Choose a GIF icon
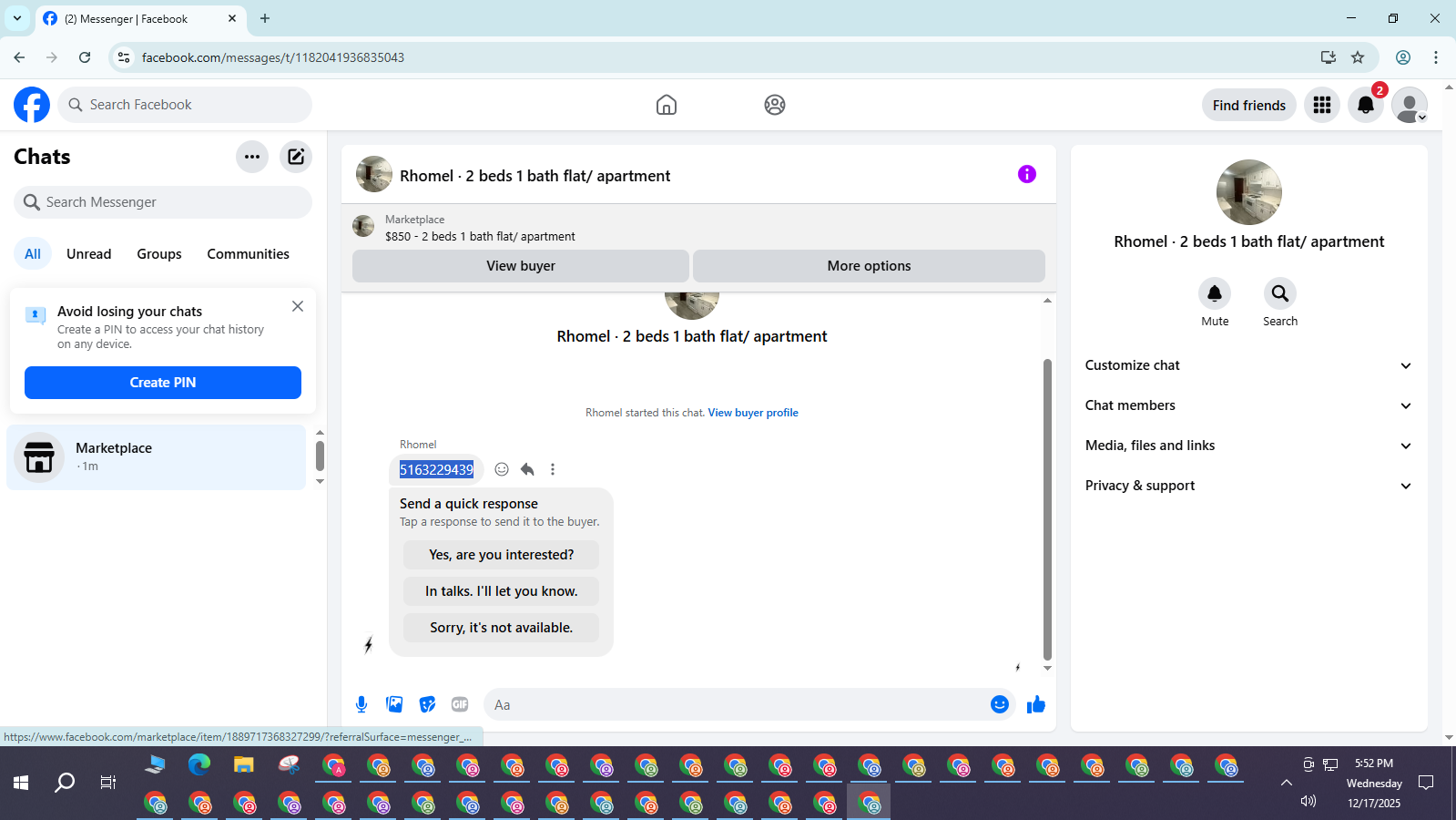The image size is (1456, 820). click(460, 704)
